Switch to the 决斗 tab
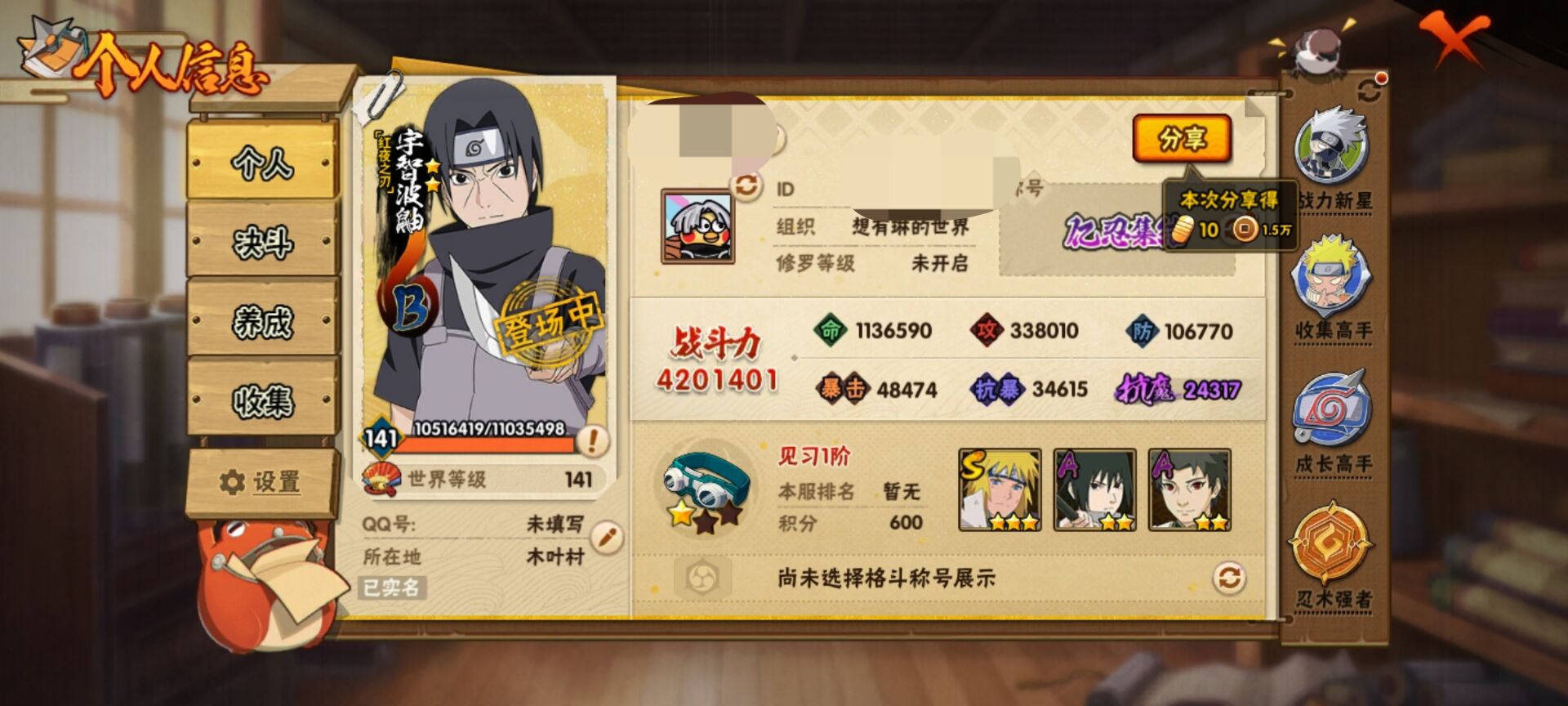This screenshot has width=1568, height=706. (x=263, y=241)
